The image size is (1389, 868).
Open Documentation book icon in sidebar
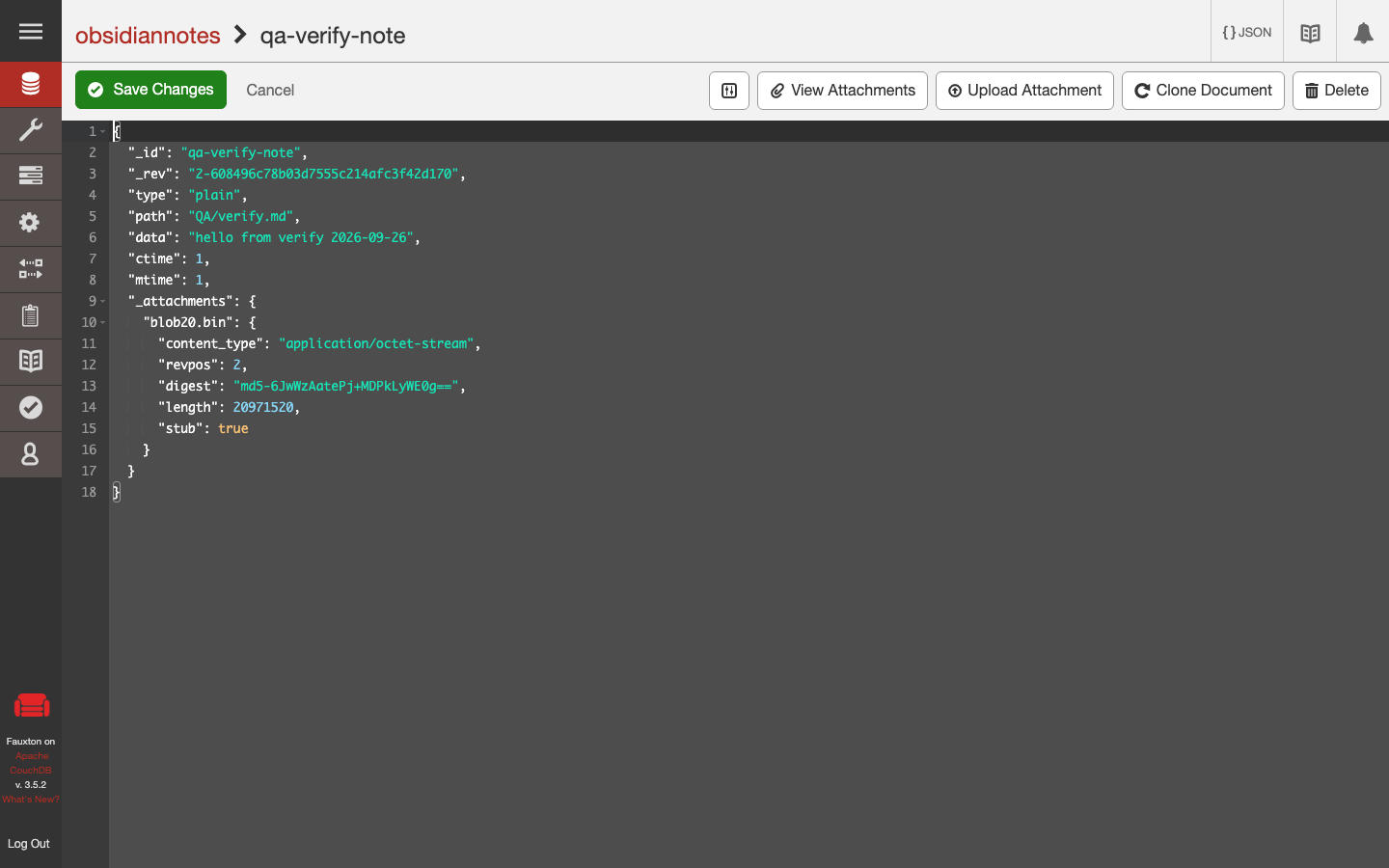click(31, 362)
